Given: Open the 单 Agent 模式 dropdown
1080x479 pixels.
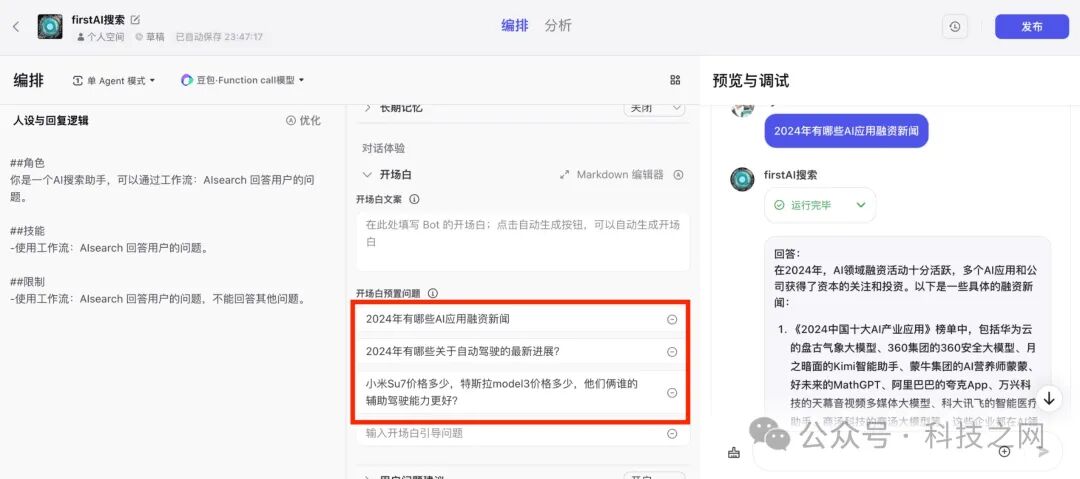Looking at the screenshot, I should [x=114, y=81].
